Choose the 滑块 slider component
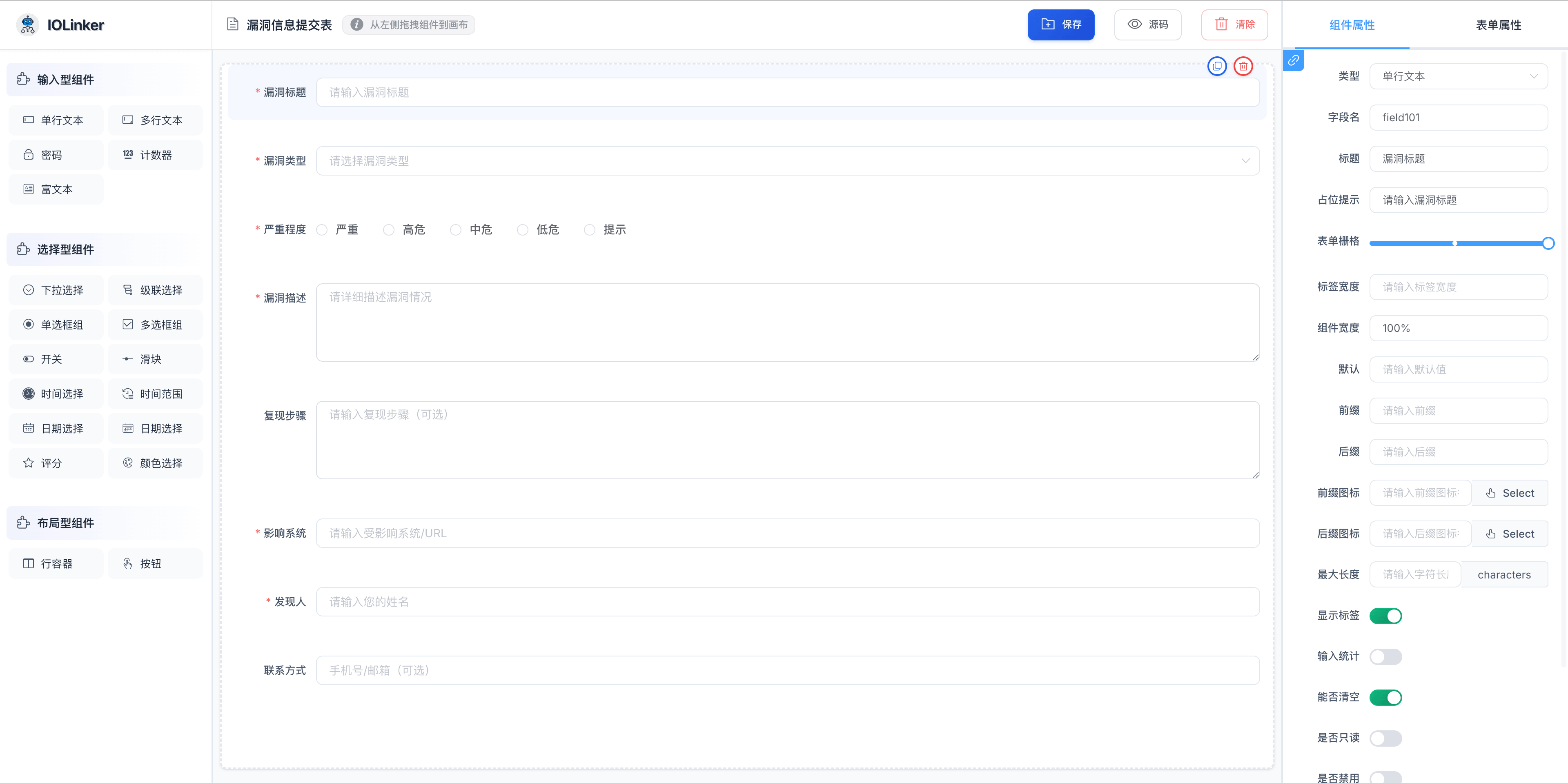1568x783 pixels. click(x=155, y=359)
